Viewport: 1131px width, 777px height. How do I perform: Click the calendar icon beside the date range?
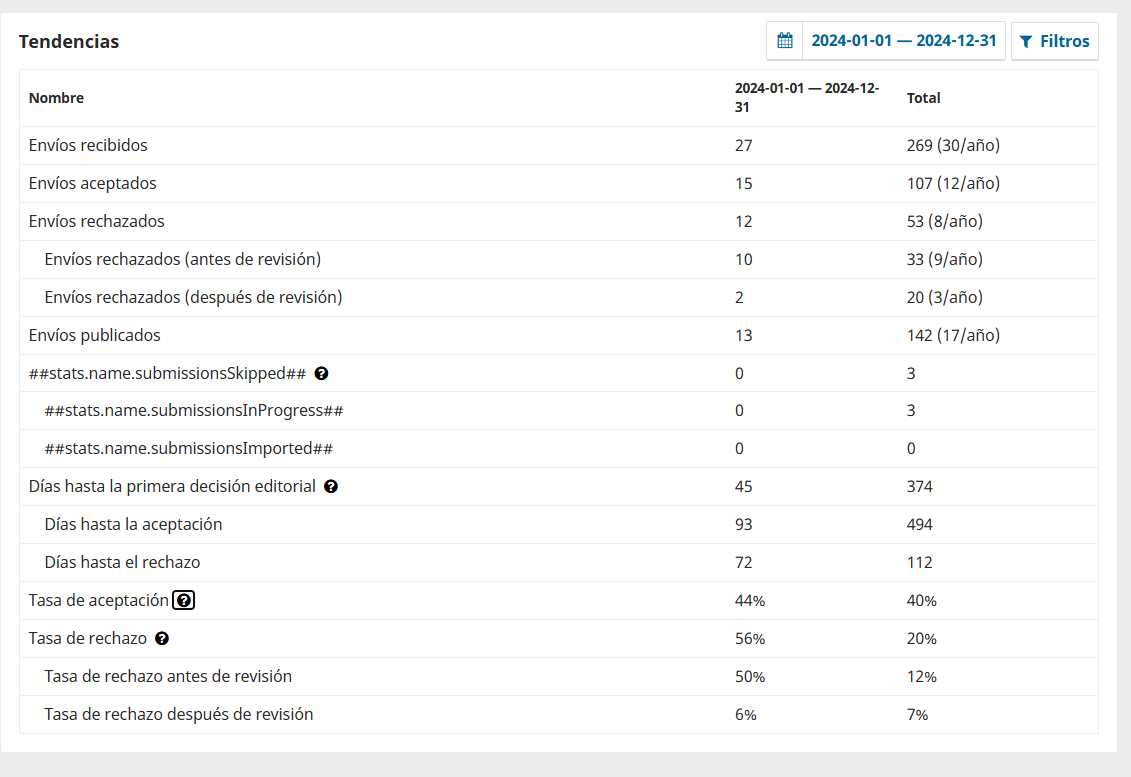785,41
